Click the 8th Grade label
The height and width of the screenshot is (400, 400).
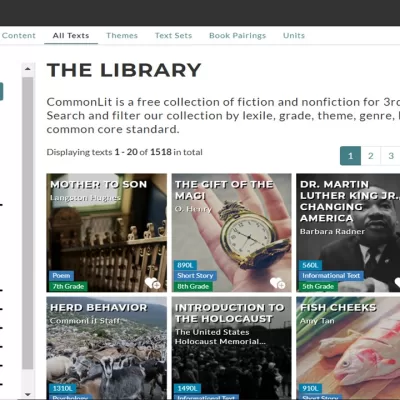pos(193,286)
